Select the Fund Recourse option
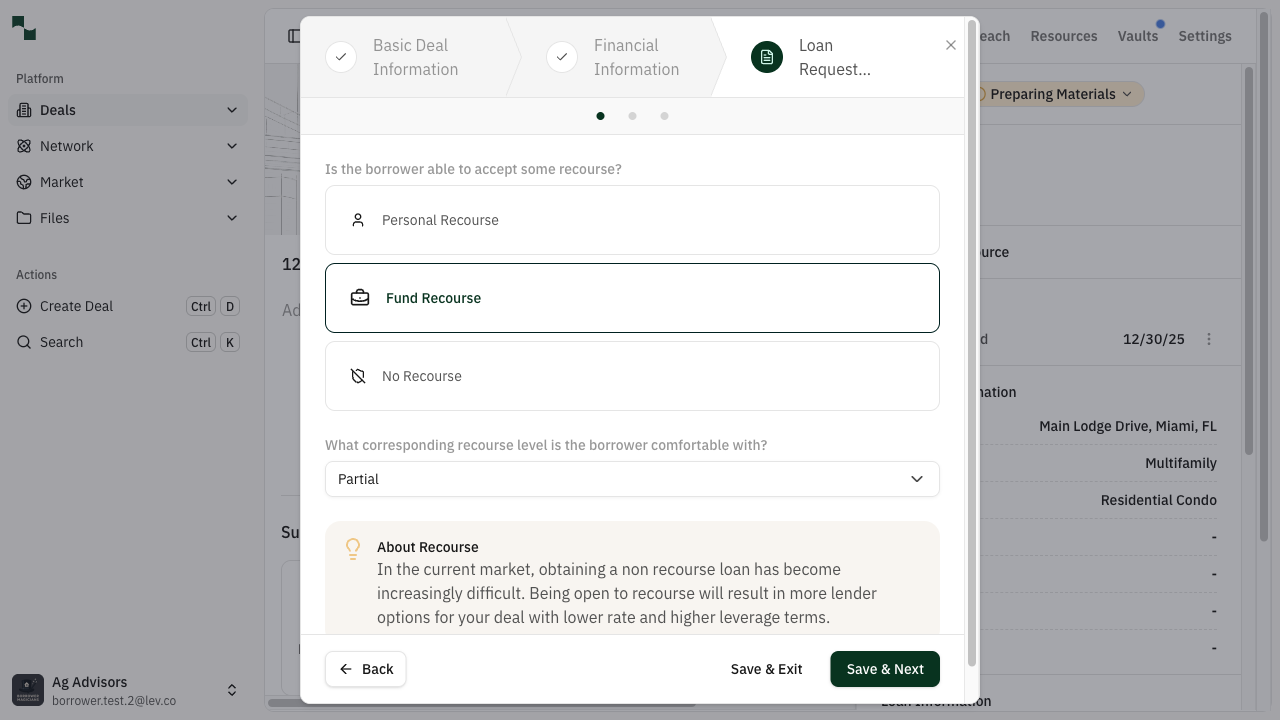The height and width of the screenshot is (720, 1280). [x=632, y=298]
